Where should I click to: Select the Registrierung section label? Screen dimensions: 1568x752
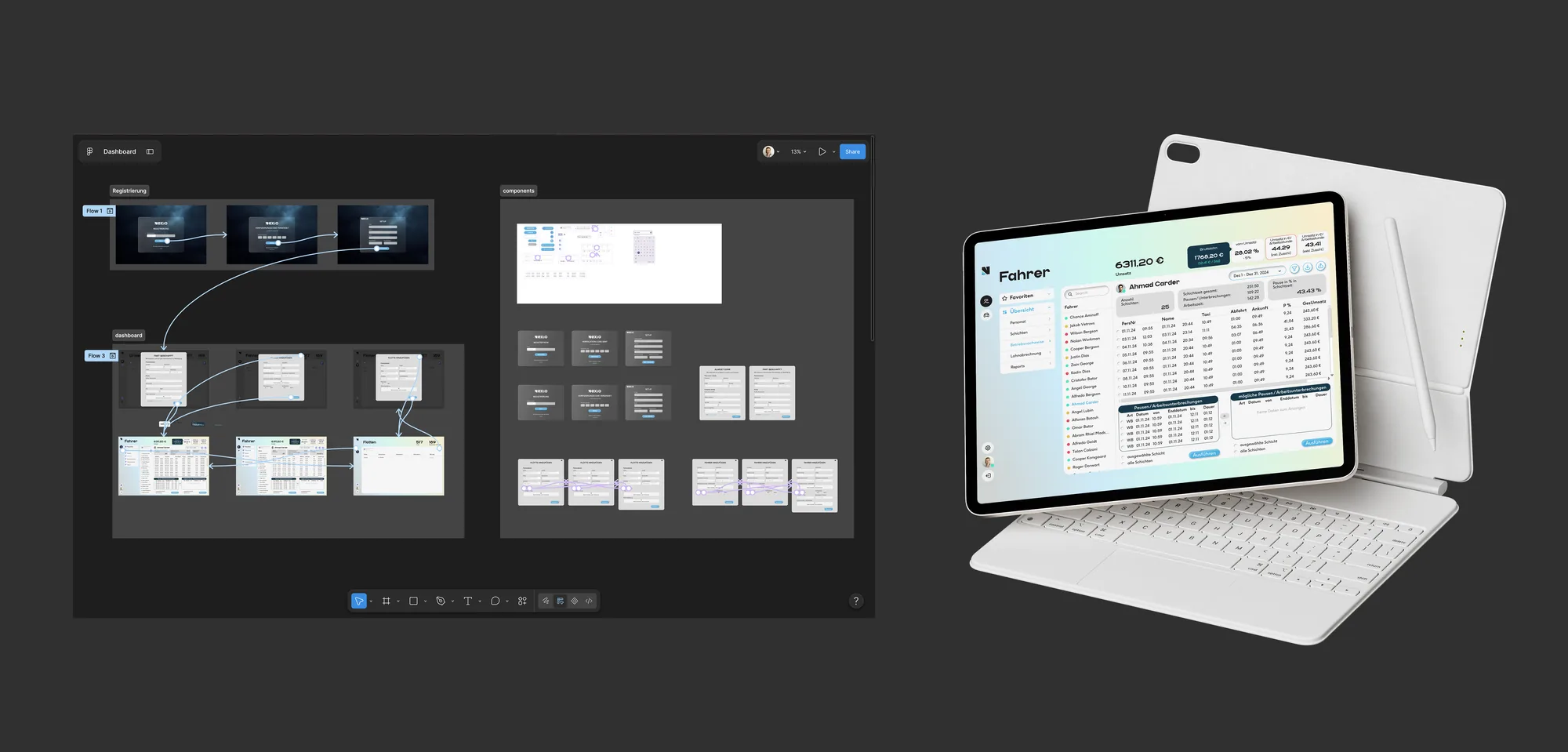pyautogui.click(x=129, y=191)
